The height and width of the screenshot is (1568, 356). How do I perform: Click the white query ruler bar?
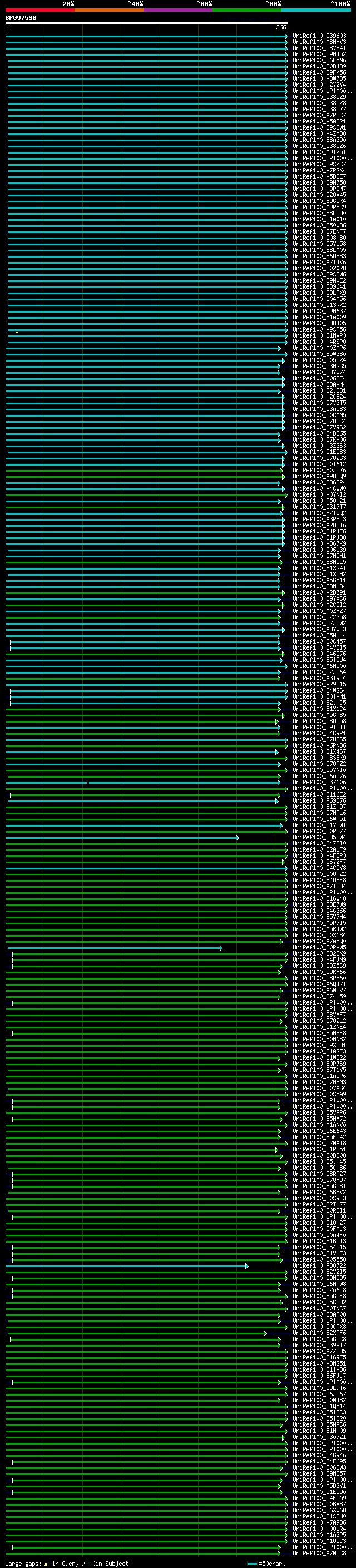tap(147, 23)
